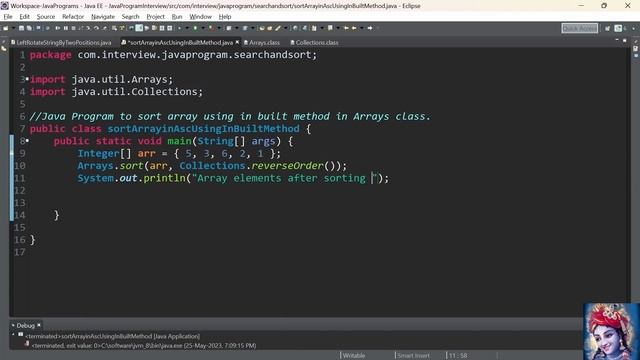The image size is (640, 360).
Task: Switch to the Arrays.class tab
Action: tap(262, 42)
